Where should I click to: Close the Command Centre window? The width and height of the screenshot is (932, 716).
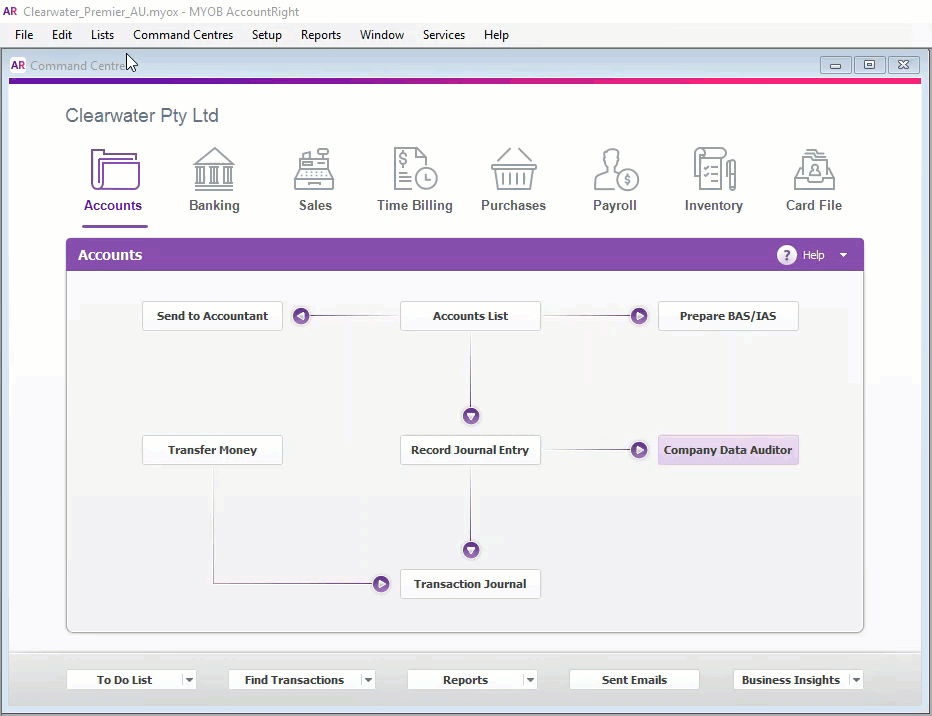903,65
